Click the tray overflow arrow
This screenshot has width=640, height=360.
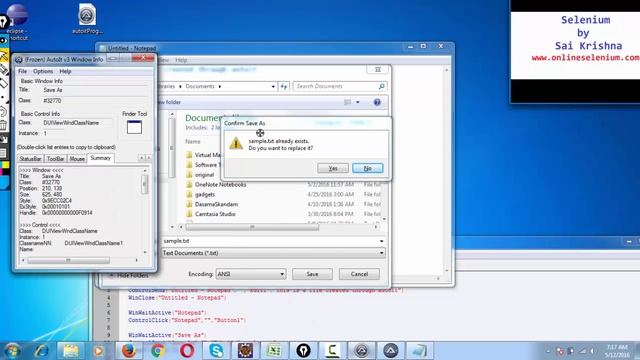548,351
